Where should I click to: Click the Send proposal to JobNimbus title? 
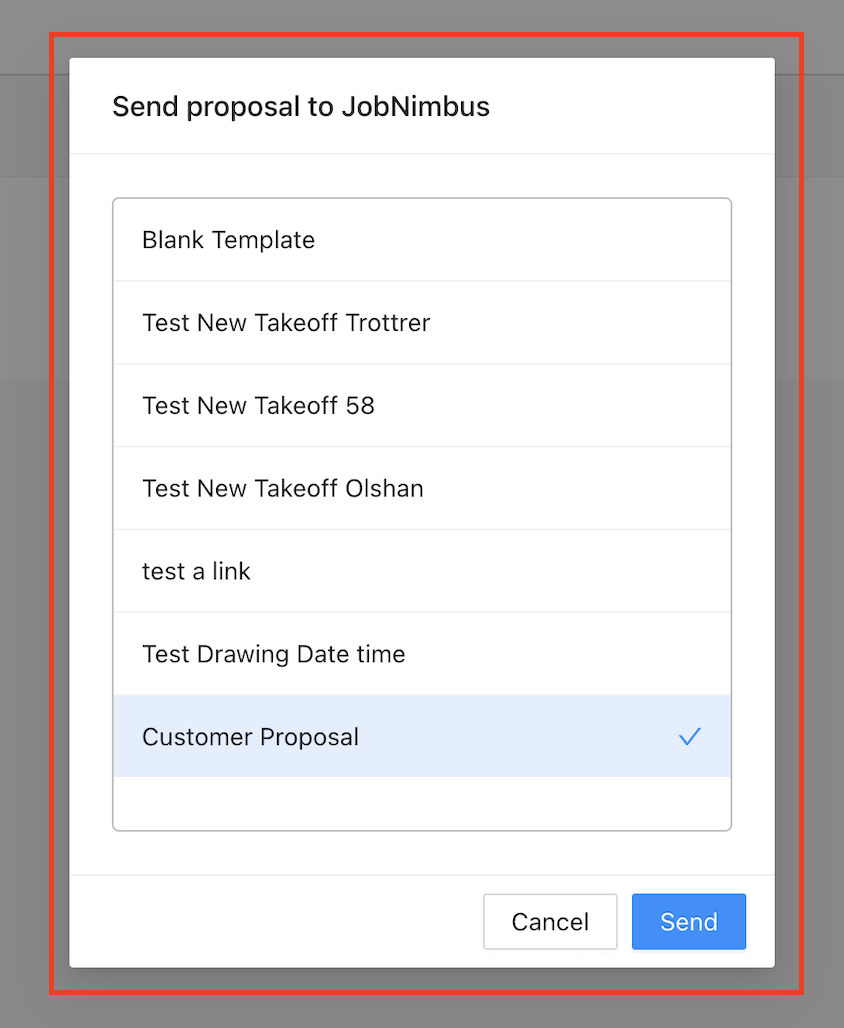(x=300, y=107)
